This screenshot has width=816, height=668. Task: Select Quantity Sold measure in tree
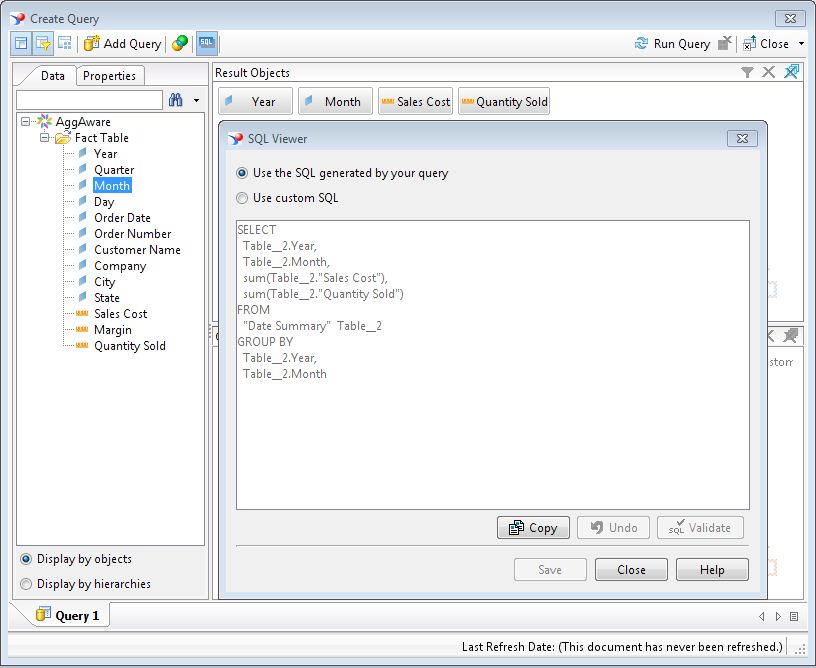pos(130,346)
